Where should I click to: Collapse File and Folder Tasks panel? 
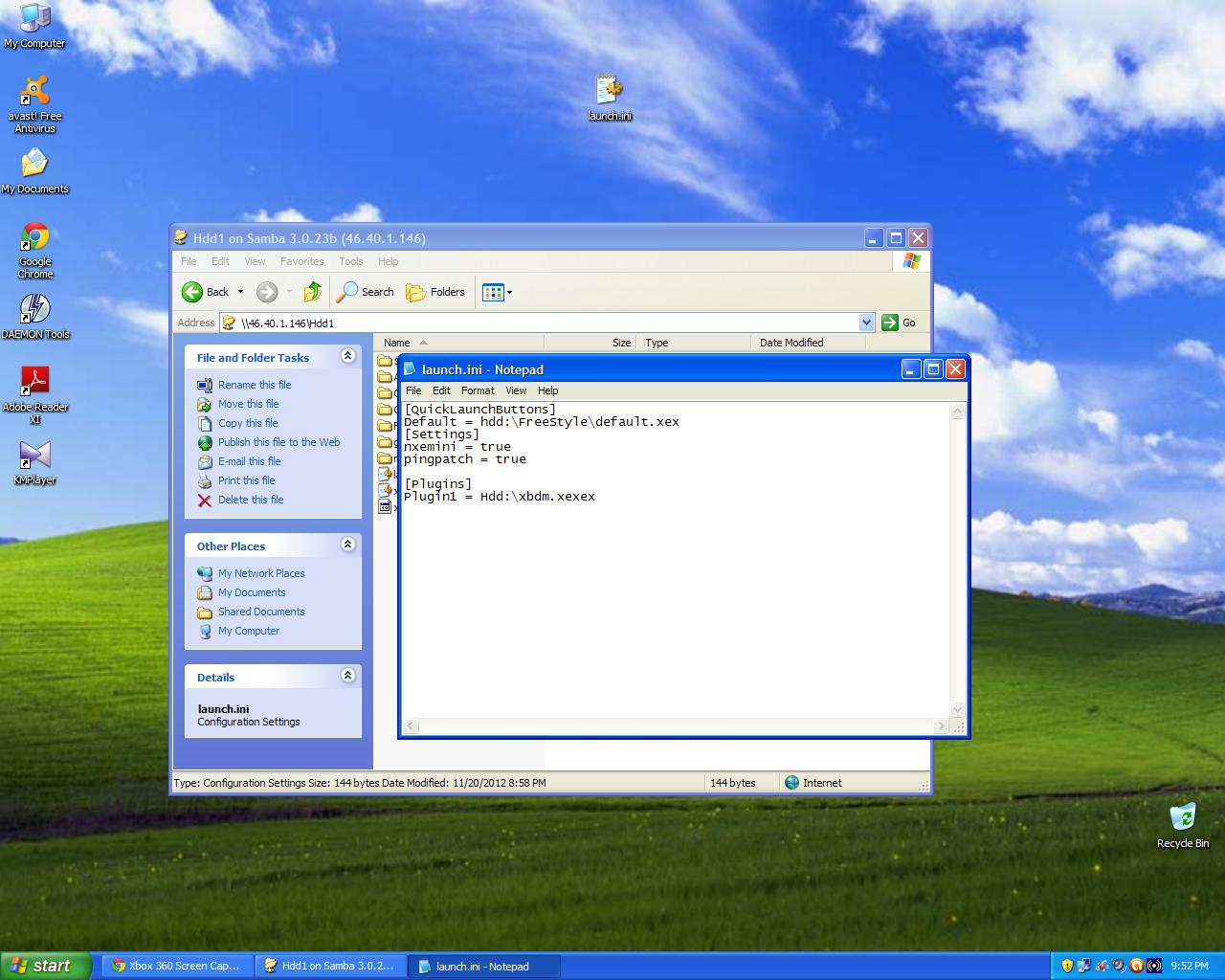click(x=347, y=356)
